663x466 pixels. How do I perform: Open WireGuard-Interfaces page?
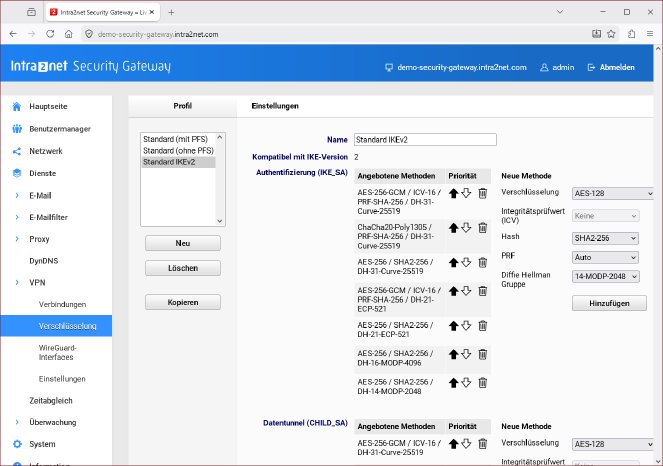[x=58, y=352]
